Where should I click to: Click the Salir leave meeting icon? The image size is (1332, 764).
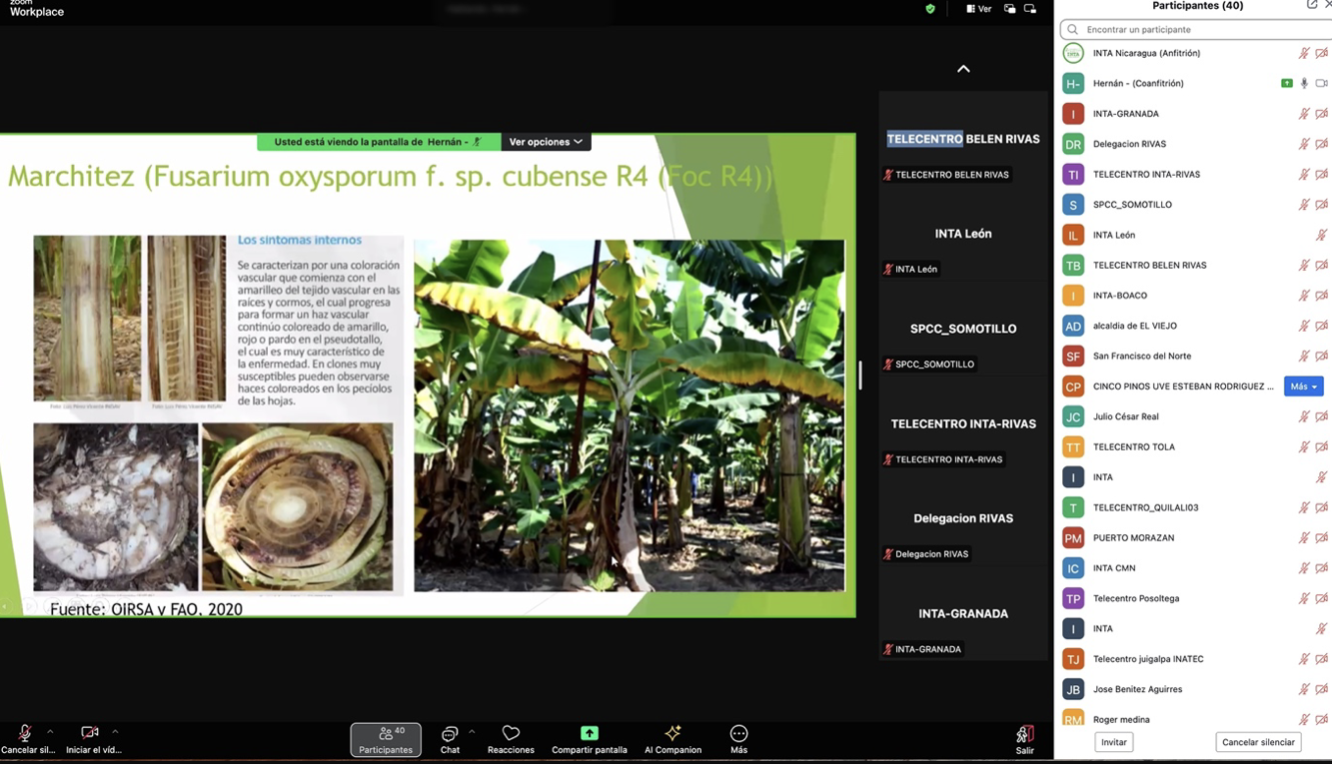point(1024,735)
